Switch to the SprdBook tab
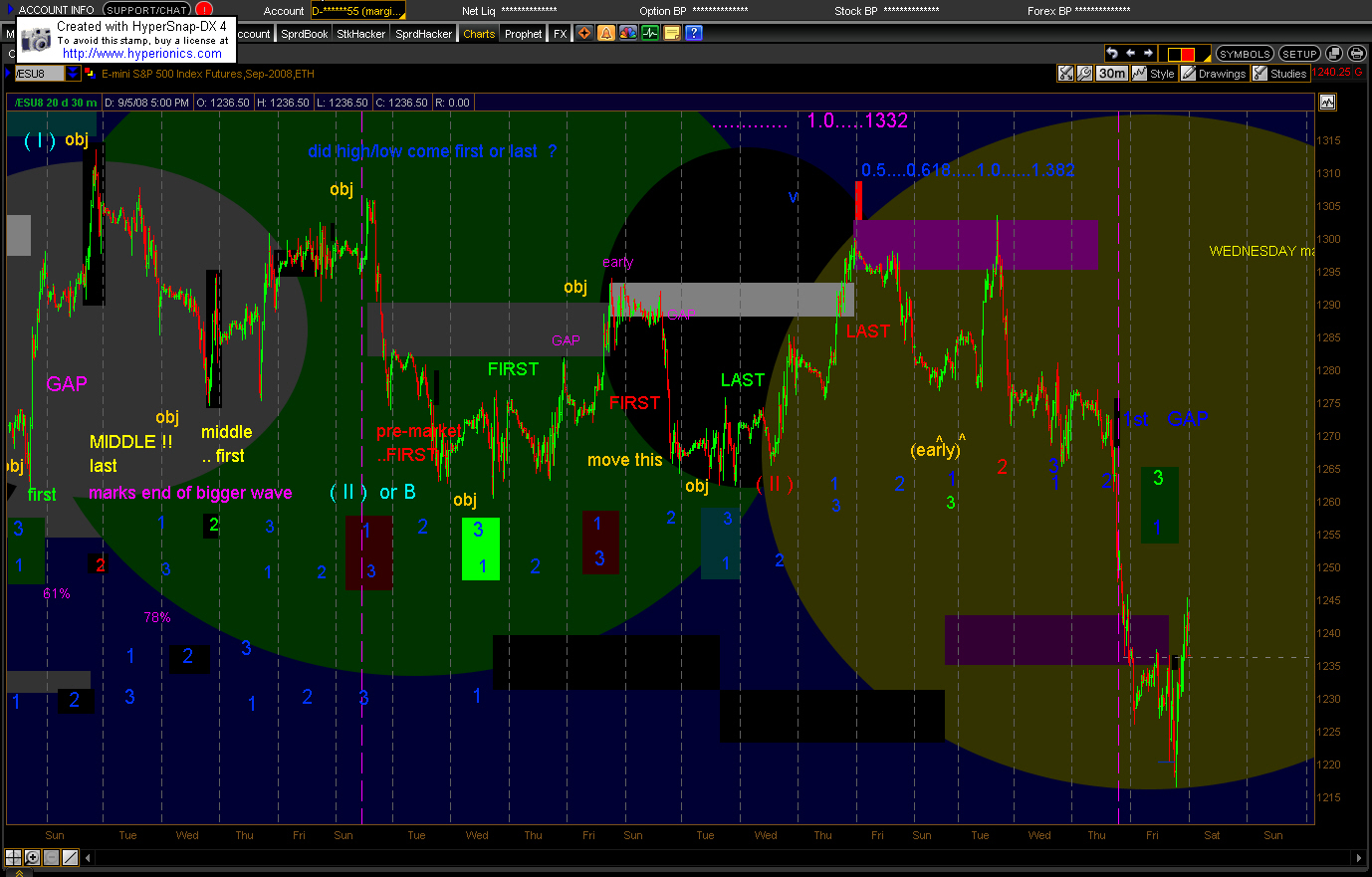The width and height of the screenshot is (1372, 877). click(x=304, y=34)
